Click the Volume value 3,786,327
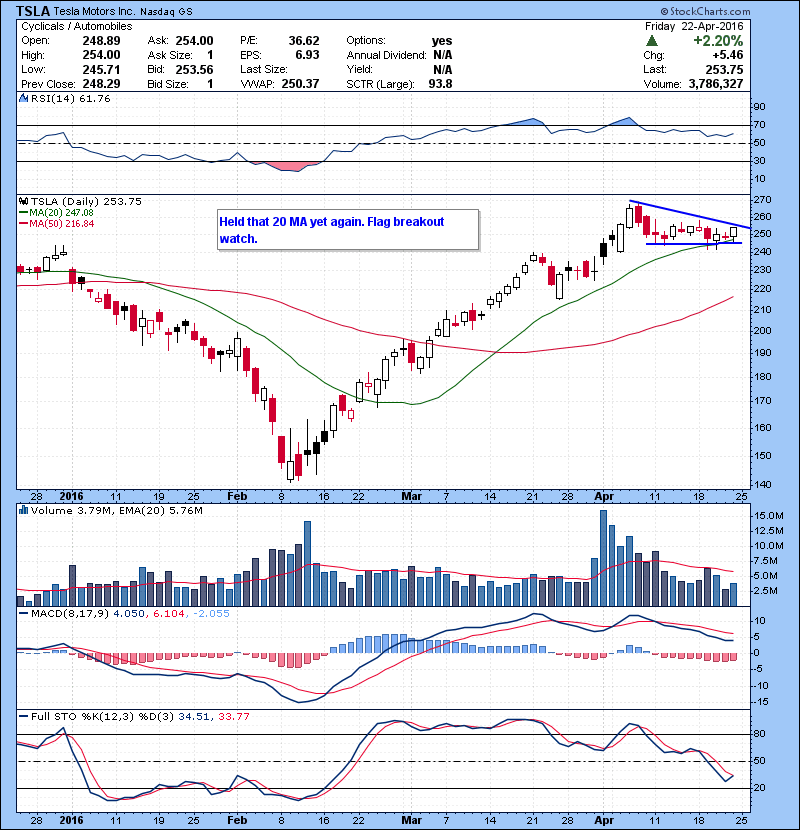The height and width of the screenshot is (830, 800). [716, 84]
